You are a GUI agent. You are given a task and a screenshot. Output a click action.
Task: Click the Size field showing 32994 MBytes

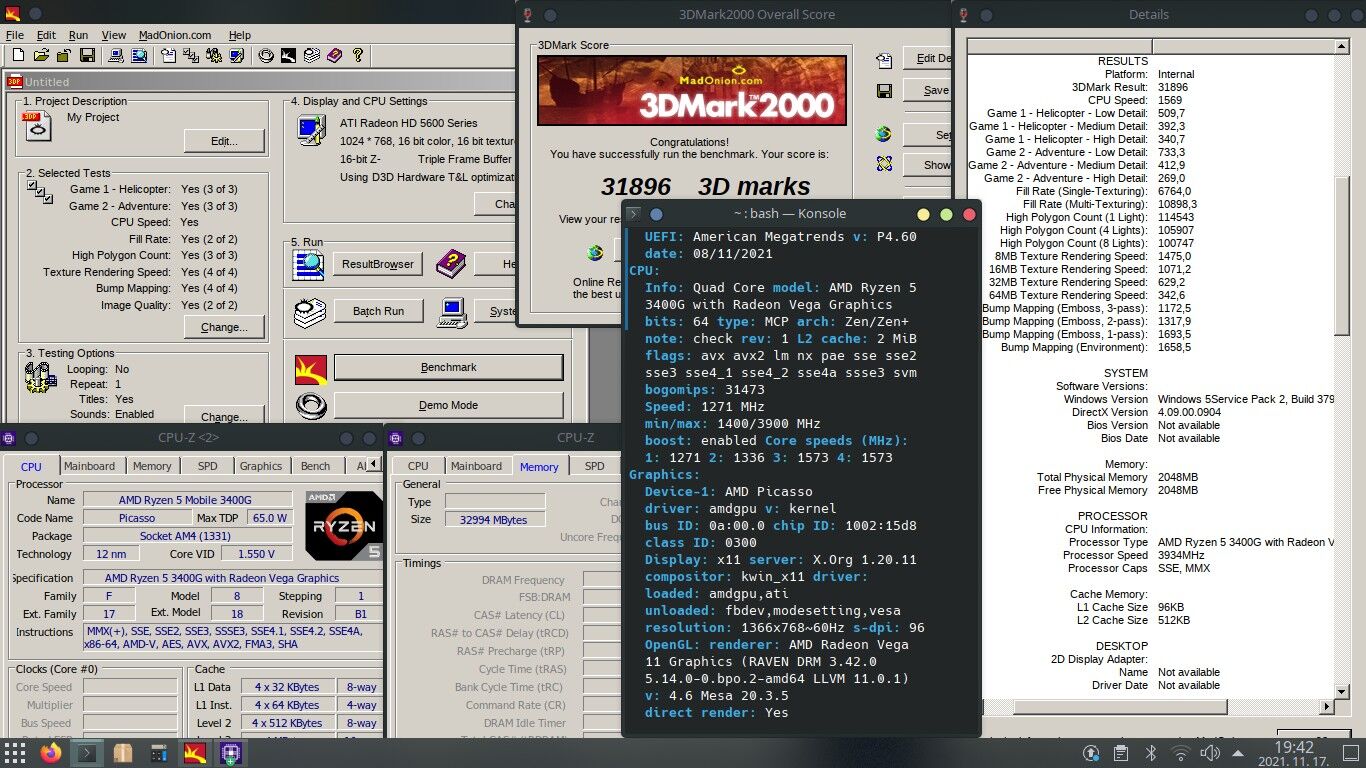(x=494, y=519)
